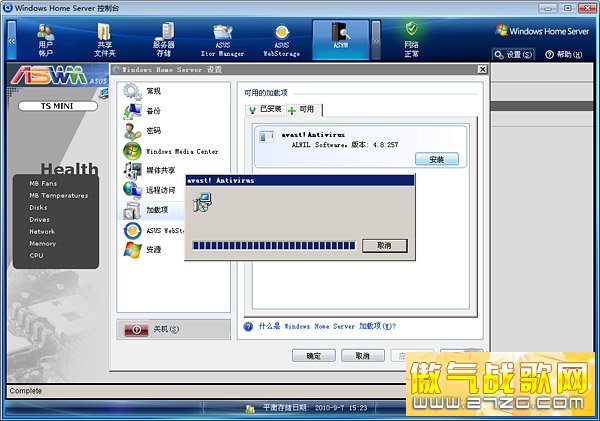Open the ASUS WebStorage tab
Image resolution: width=600 pixels, height=421 pixels.
[282, 40]
